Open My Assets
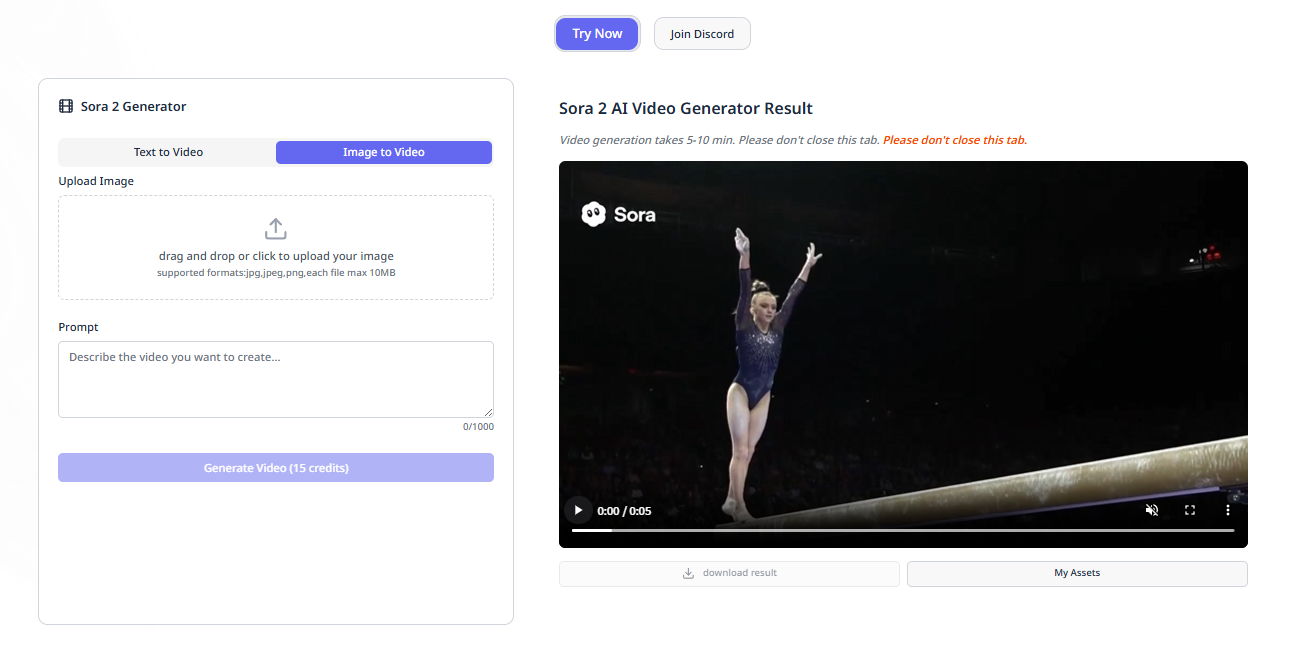 [x=1077, y=573]
